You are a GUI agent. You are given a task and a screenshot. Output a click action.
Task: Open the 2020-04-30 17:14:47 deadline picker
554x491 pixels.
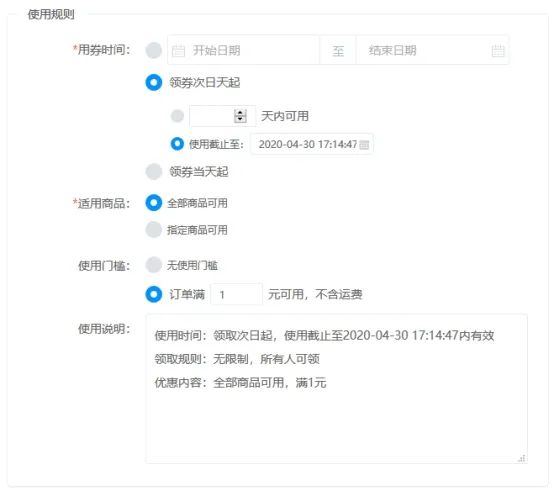point(312,144)
